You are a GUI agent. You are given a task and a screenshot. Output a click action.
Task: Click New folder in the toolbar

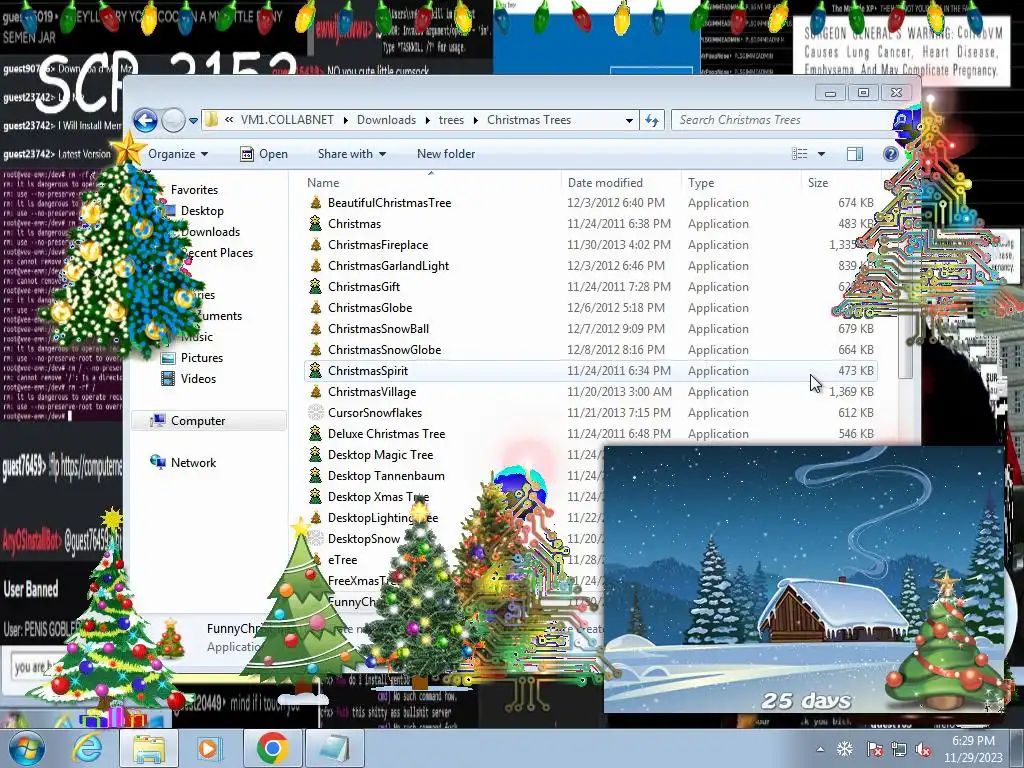[x=446, y=154]
